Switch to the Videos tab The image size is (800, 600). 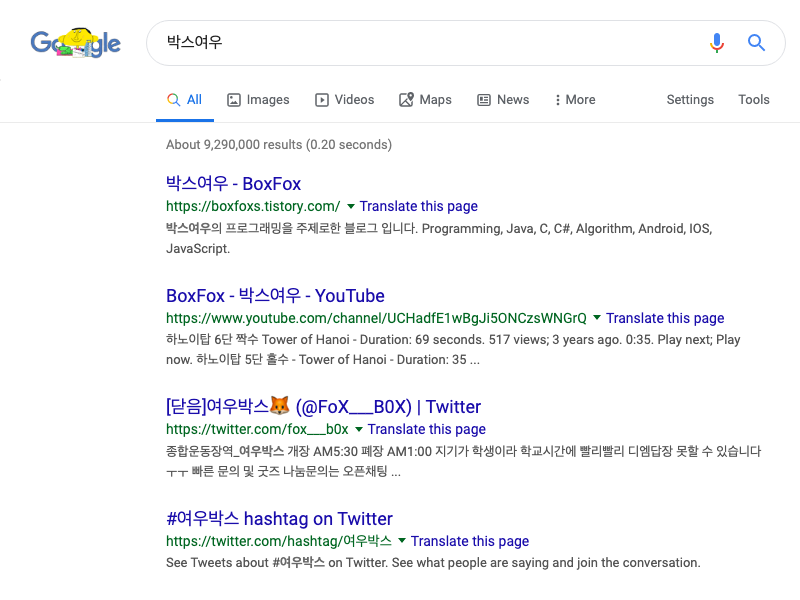point(344,99)
